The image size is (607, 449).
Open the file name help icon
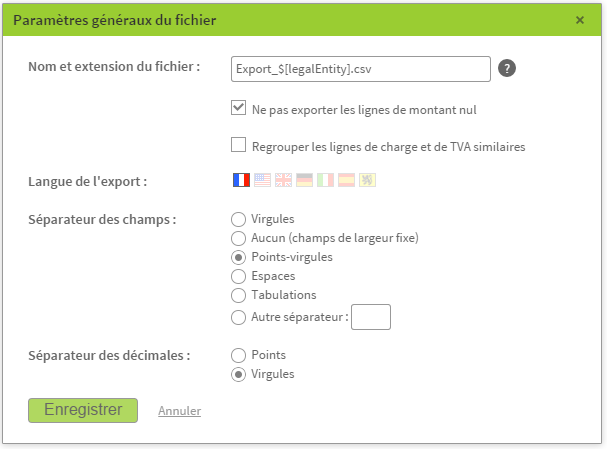[507, 69]
